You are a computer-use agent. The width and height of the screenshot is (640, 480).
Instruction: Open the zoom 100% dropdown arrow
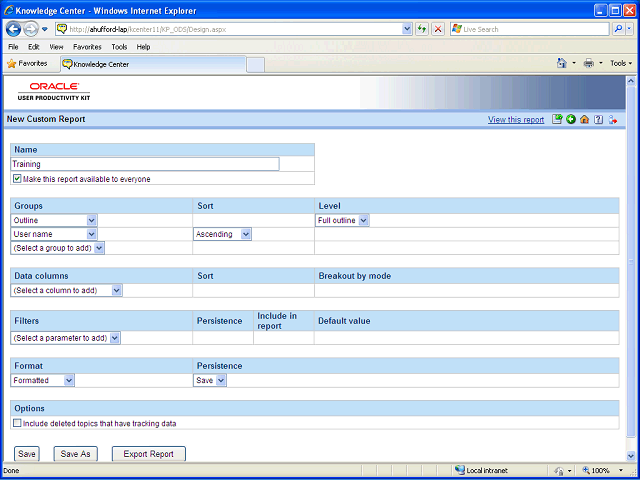click(x=621, y=471)
